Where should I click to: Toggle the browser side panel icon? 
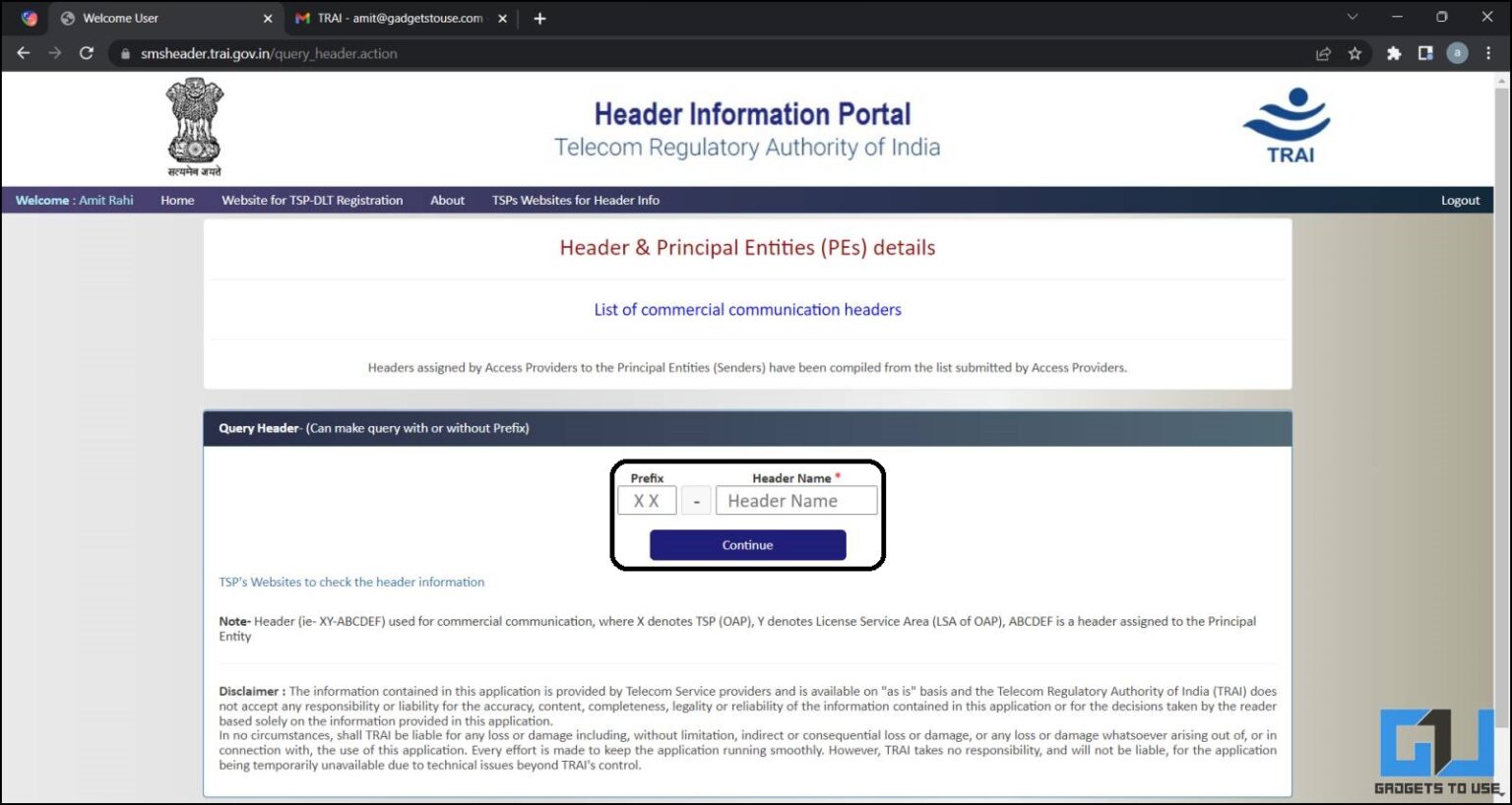pos(1425,53)
